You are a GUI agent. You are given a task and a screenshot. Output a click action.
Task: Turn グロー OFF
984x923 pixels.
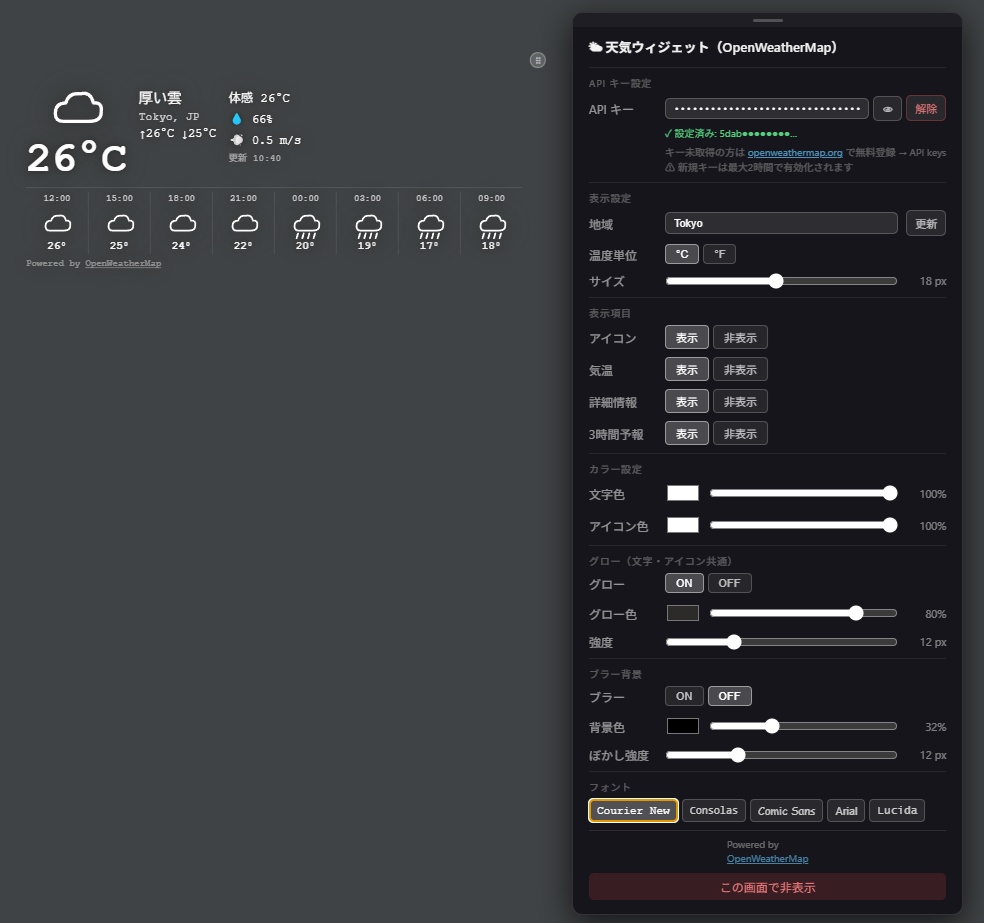(729, 583)
